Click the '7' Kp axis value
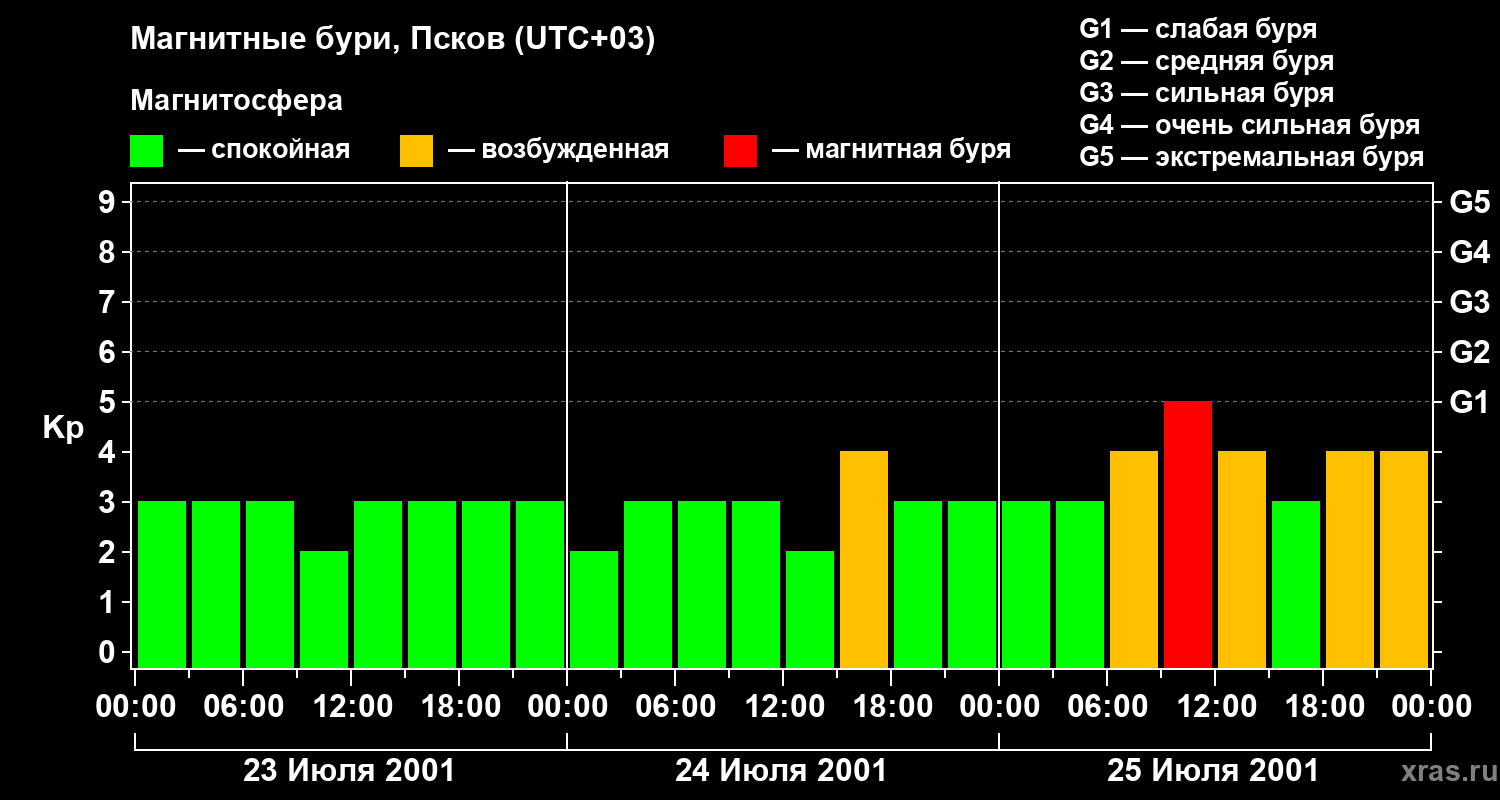Viewport: 1500px width, 800px height. point(109,302)
